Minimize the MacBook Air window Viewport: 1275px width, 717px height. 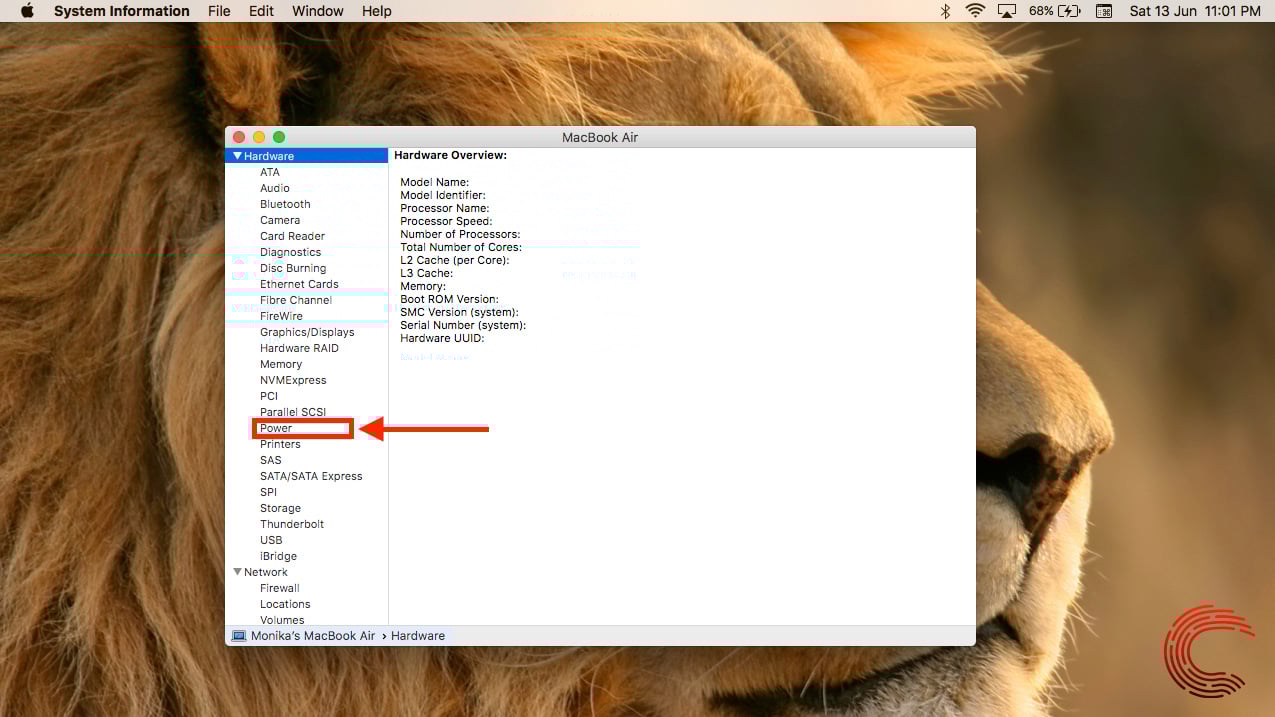tap(259, 137)
